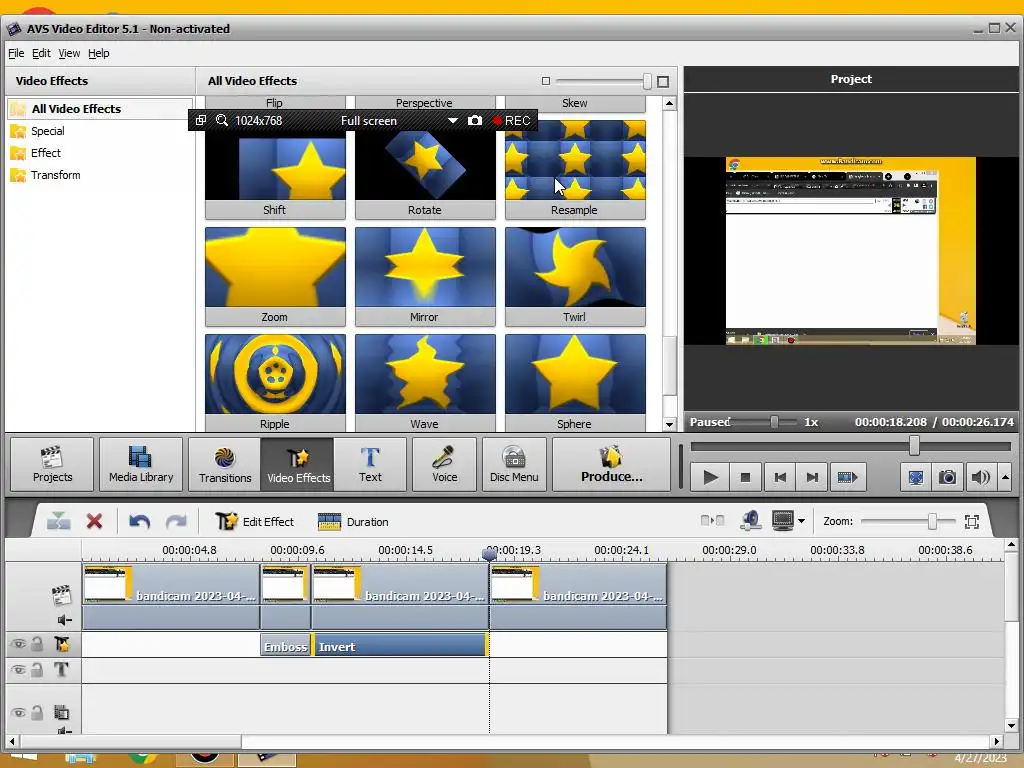Screen dimensions: 1024x768
Task: Adjust the timeline Zoom slider
Action: 933,521
